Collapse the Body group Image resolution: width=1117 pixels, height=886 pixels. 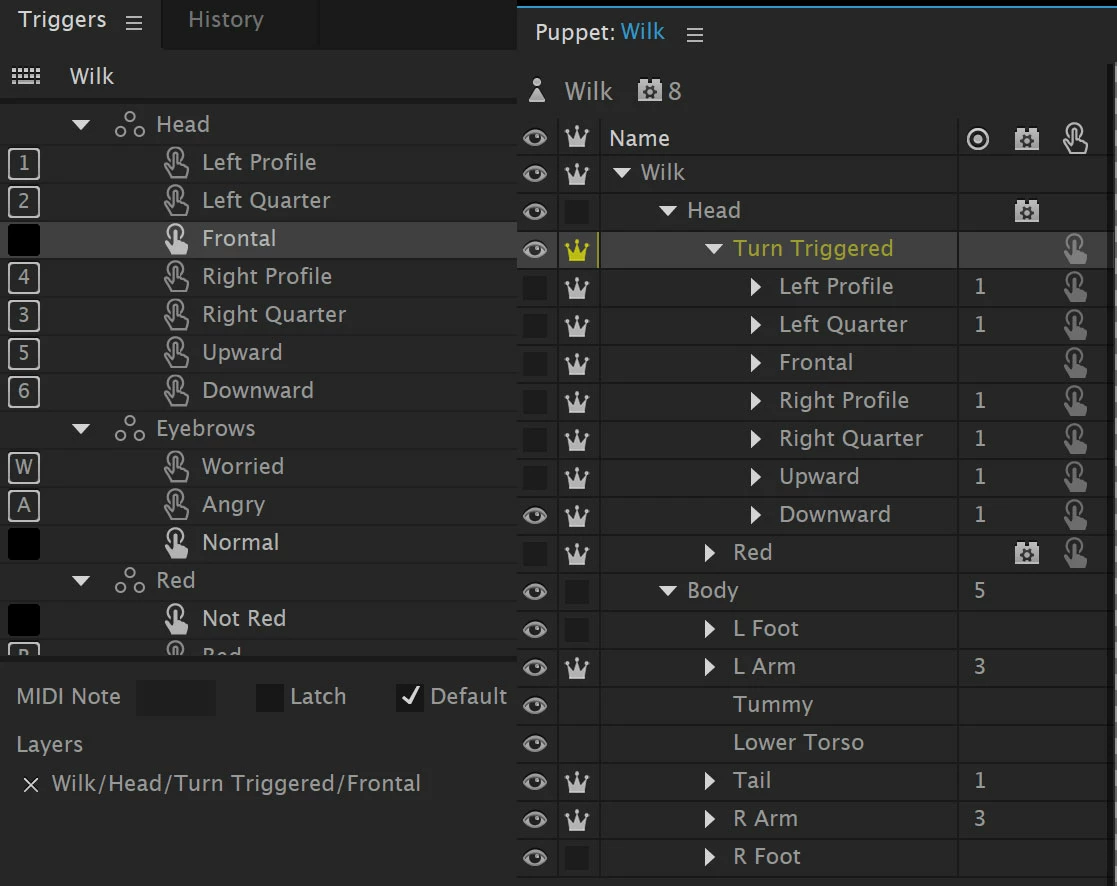click(x=667, y=590)
